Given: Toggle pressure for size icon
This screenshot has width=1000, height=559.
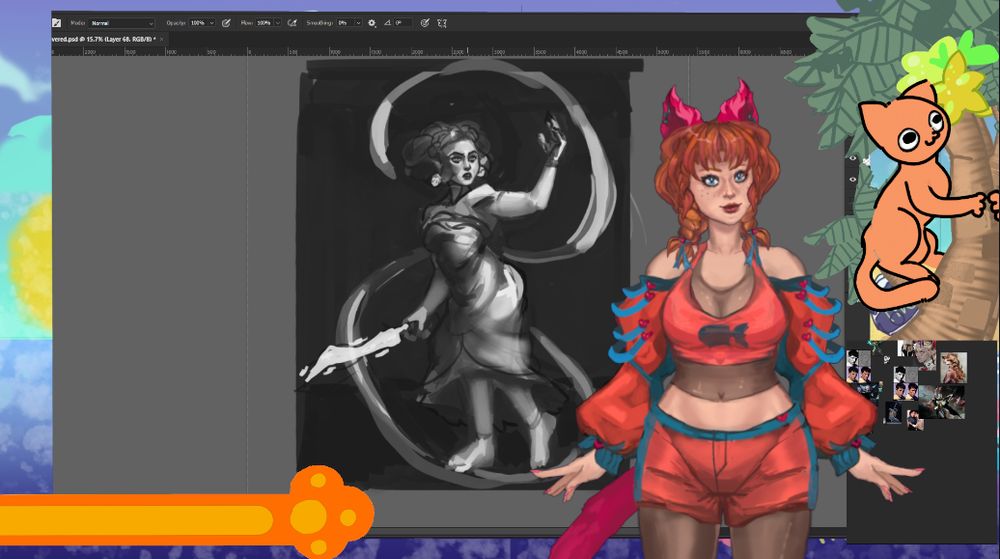Looking at the screenshot, I should tap(425, 23).
